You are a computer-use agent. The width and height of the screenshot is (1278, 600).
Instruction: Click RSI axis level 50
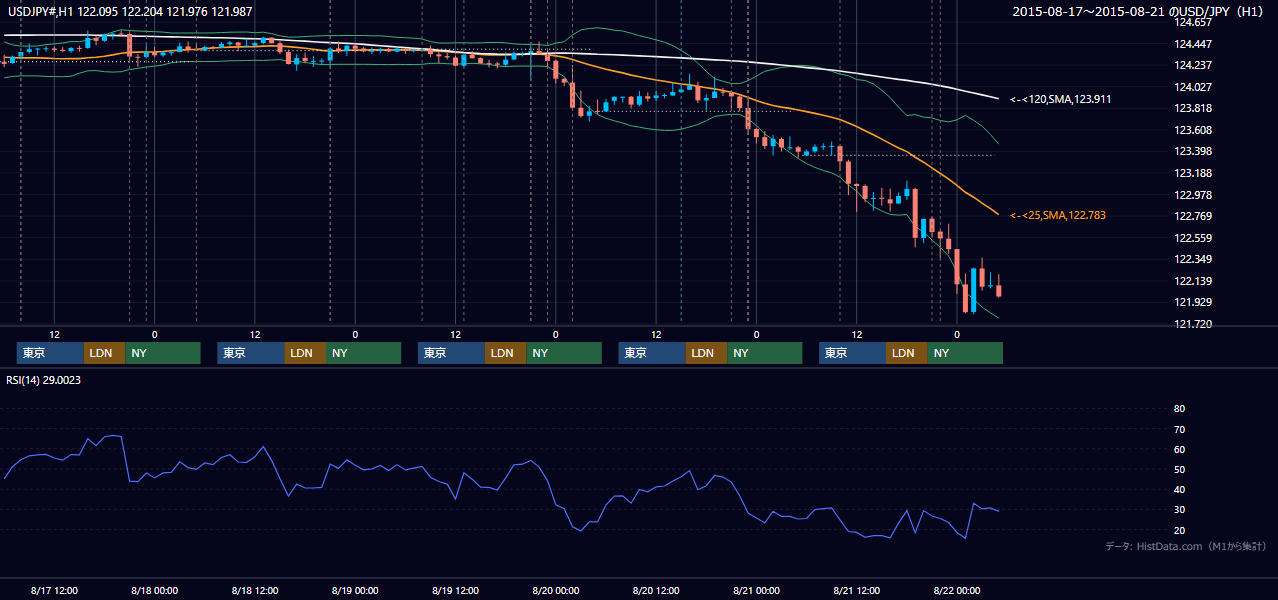(x=1179, y=469)
